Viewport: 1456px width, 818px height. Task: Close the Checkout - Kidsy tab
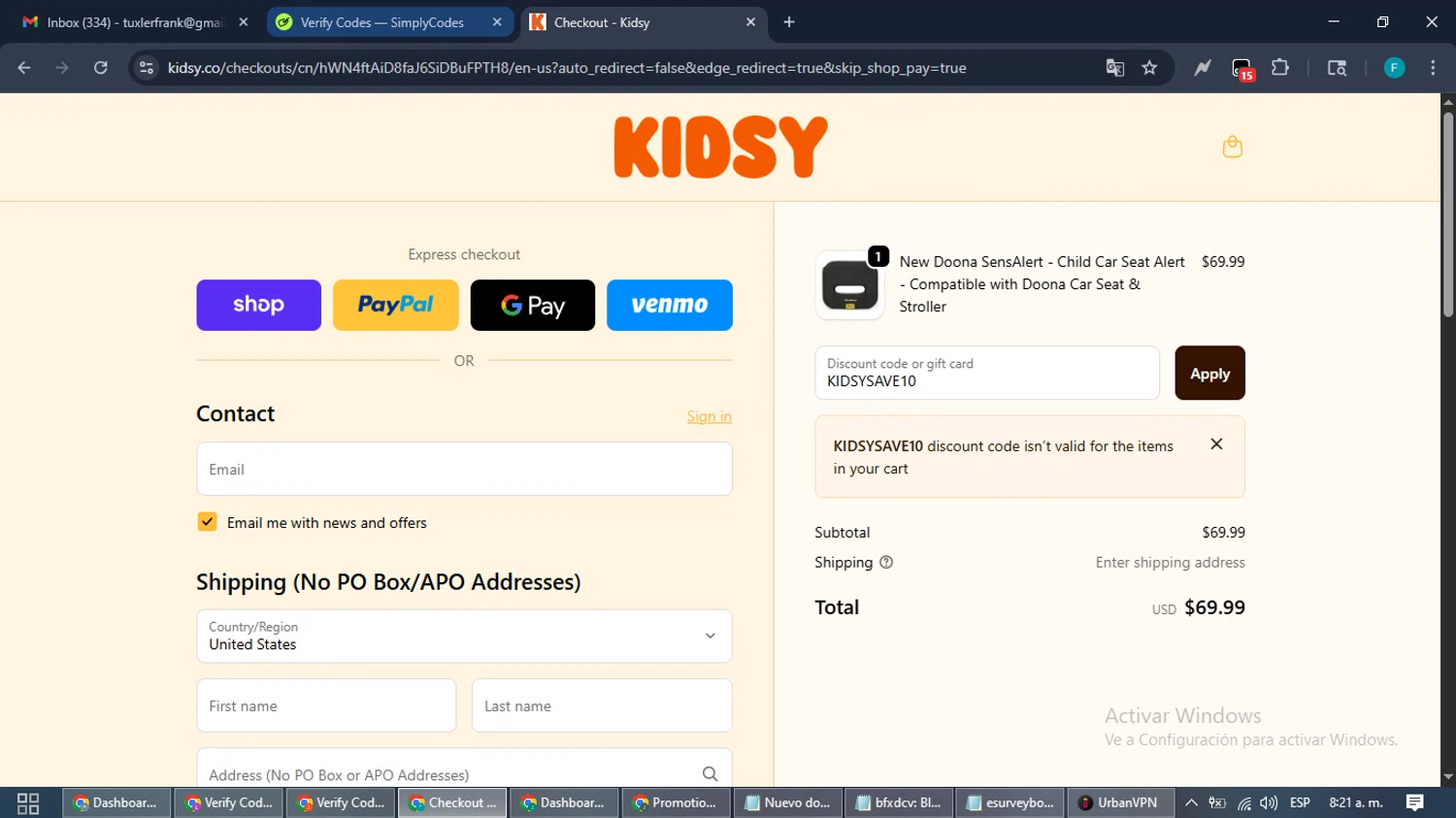click(x=750, y=22)
